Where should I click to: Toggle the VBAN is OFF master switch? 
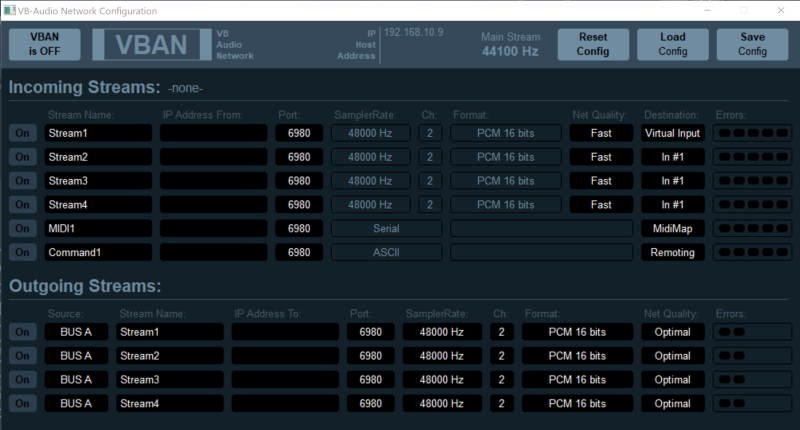(x=45, y=45)
